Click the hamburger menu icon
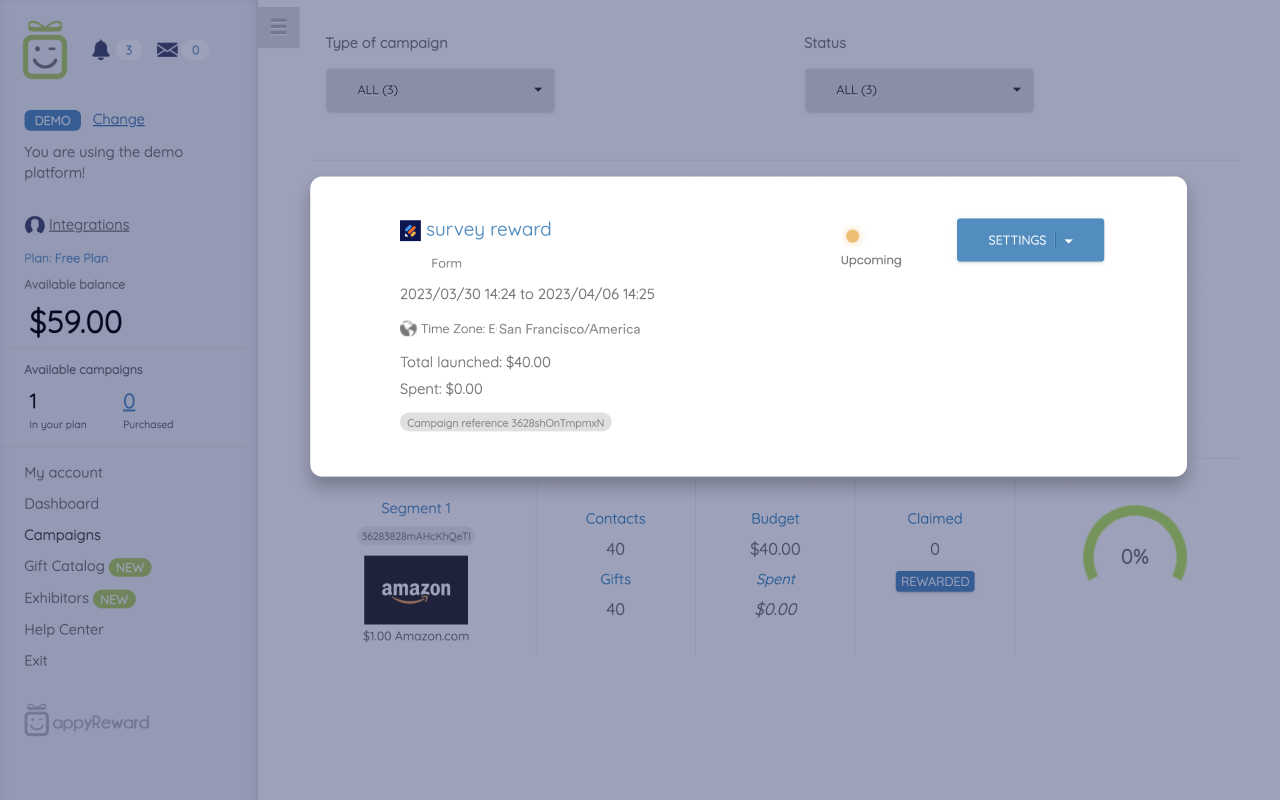Image resolution: width=1280 pixels, height=800 pixels. tap(279, 27)
